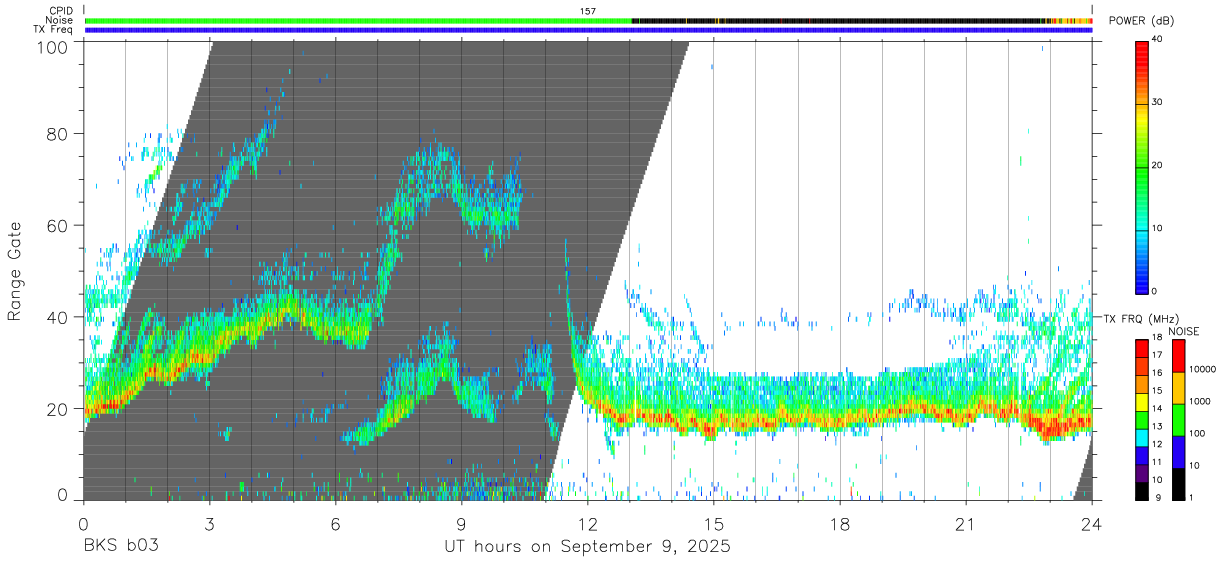Image resolution: width=1228 pixels, height=567 pixels.
Task: Click the NOISE legend title
Action: click(x=1184, y=331)
